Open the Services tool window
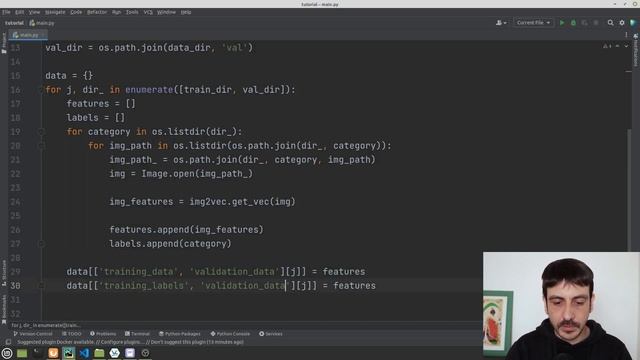Image resolution: width=640 pixels, height=360 pixels. (271, 334)
